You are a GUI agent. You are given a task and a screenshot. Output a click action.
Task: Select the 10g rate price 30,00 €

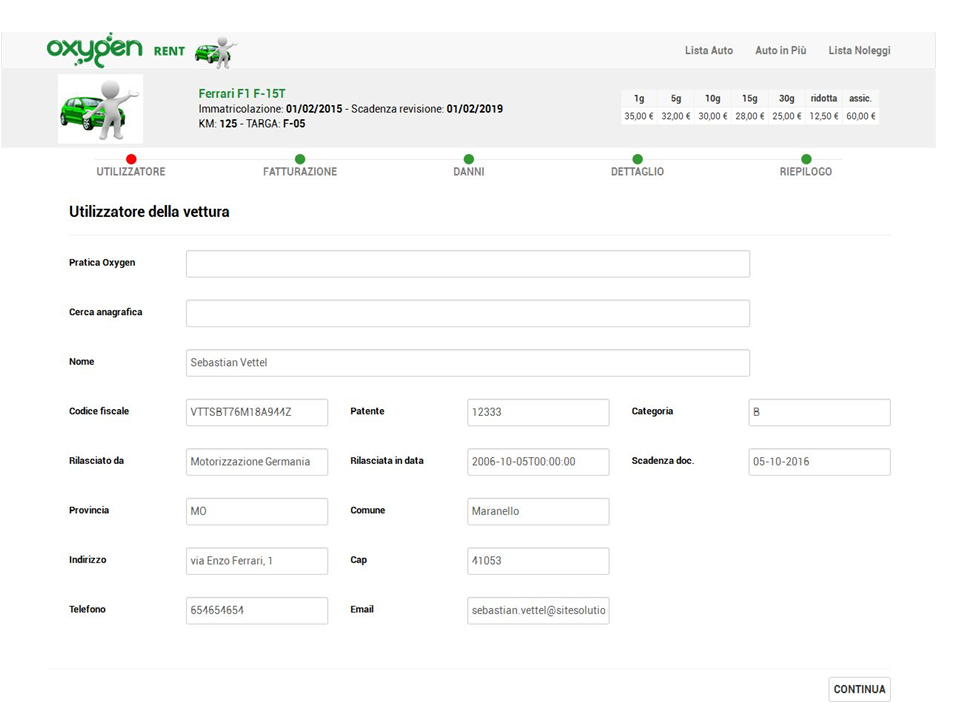coord(713,116)
